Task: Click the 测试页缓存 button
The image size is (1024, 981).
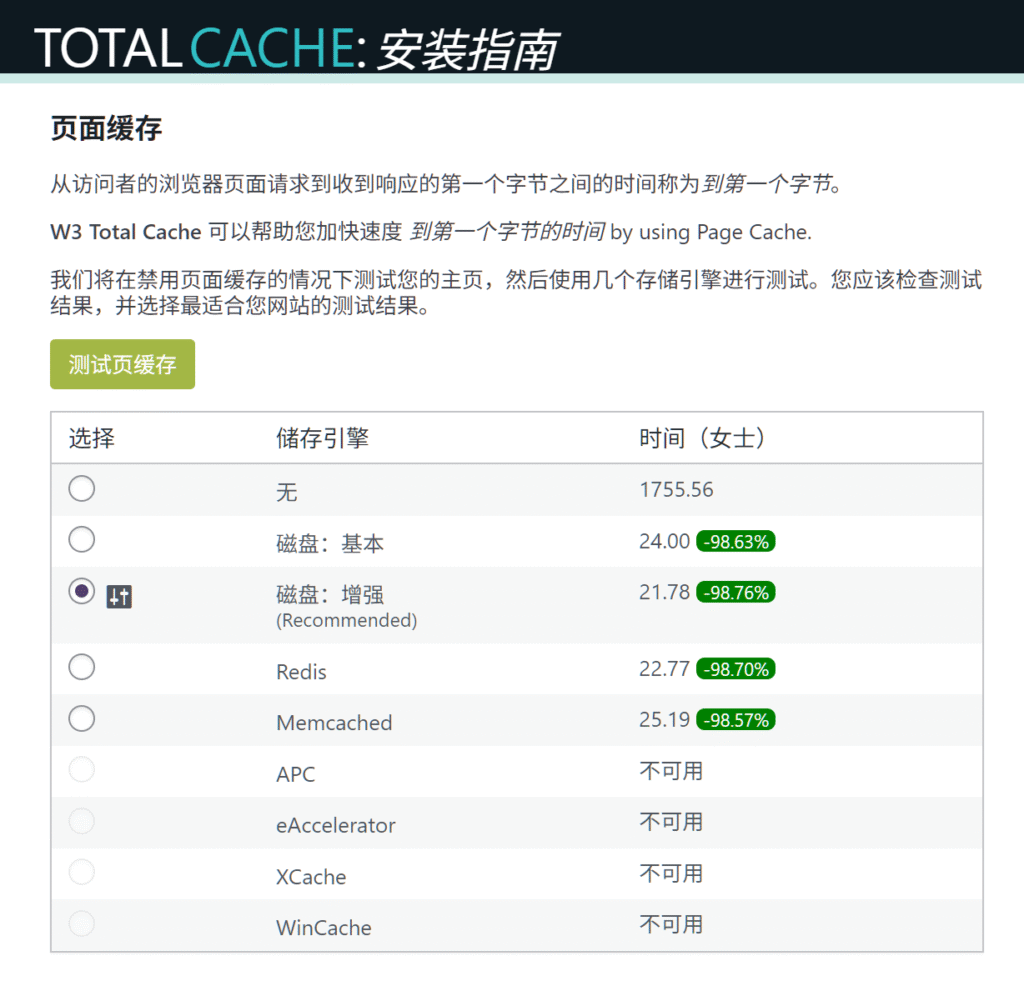Action: pos(122,364)
